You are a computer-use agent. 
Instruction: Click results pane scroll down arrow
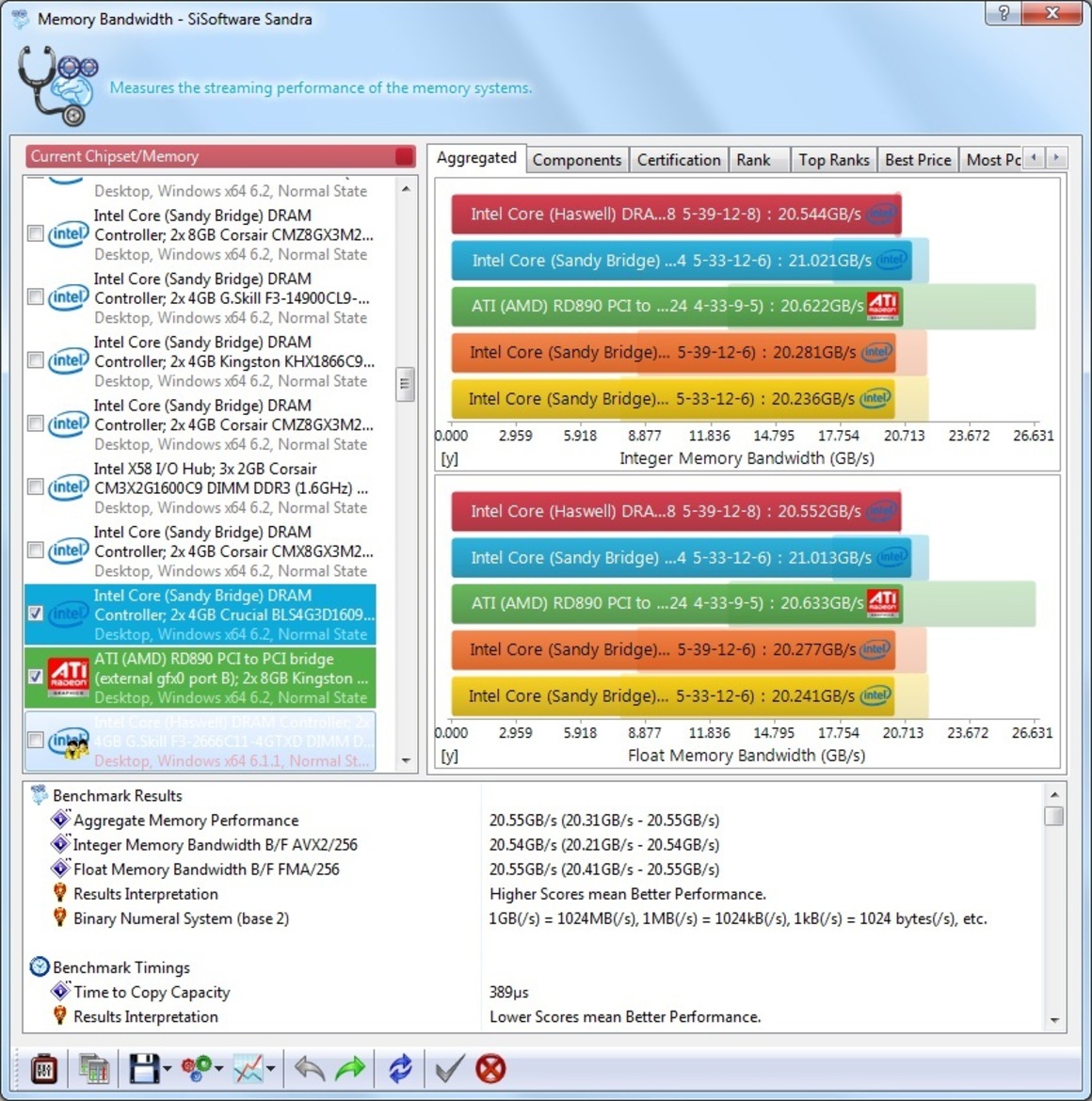click(1054, 1020)
